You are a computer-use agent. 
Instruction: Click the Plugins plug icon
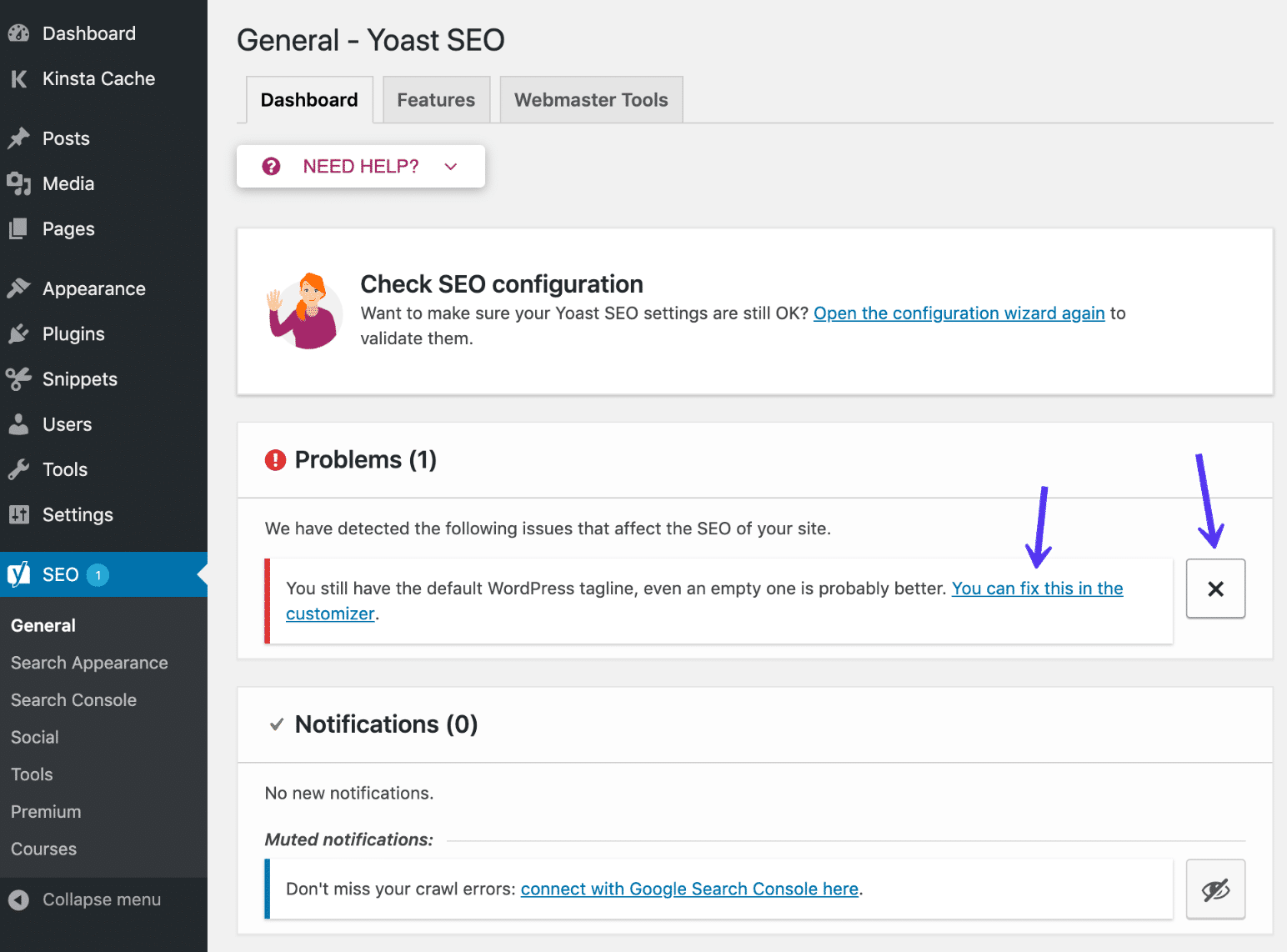18,334
